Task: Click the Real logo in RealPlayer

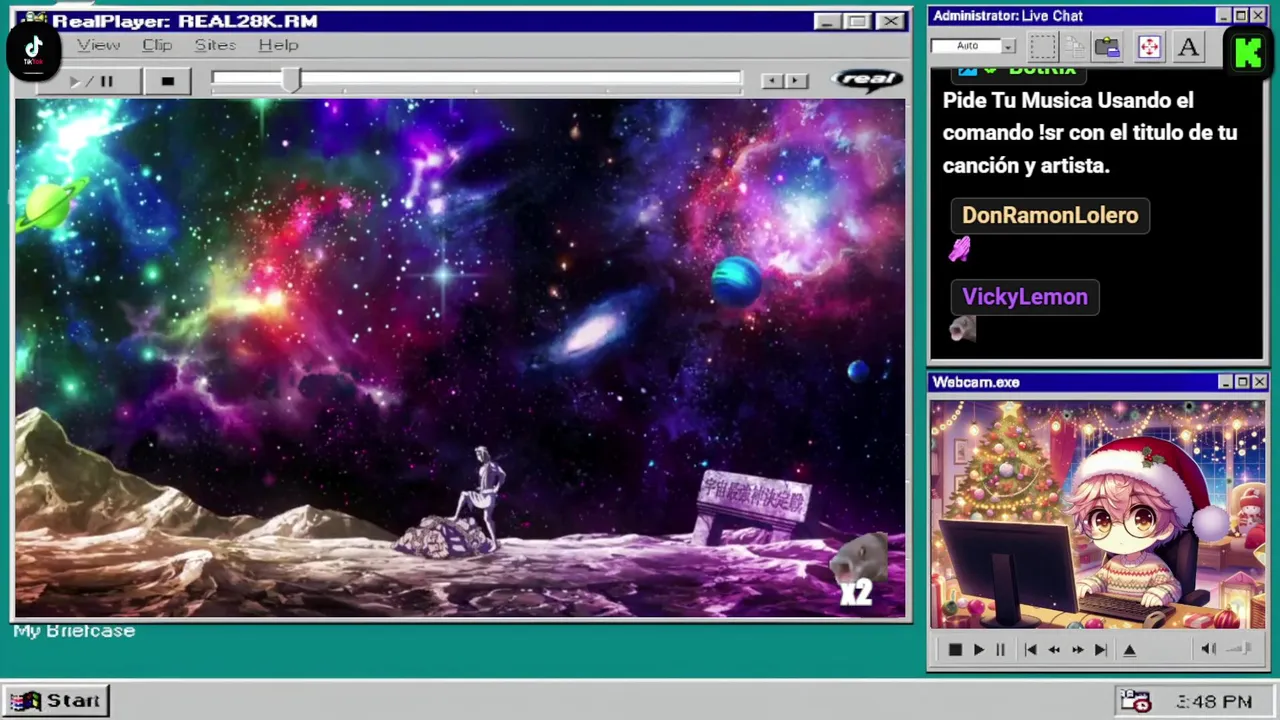Action: pos(866,80)
